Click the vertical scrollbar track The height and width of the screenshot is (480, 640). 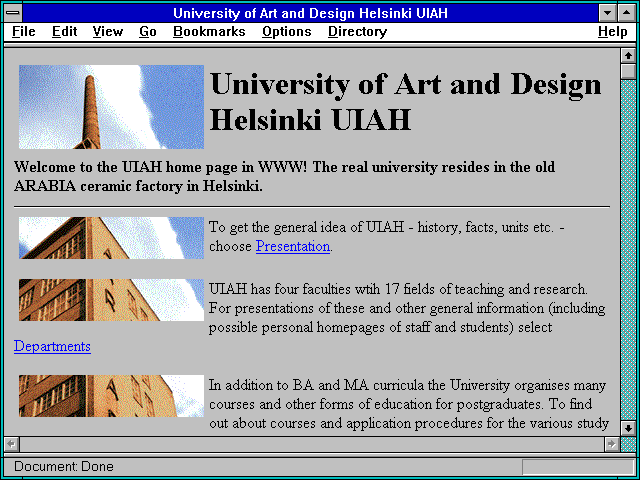pos(628,250)
